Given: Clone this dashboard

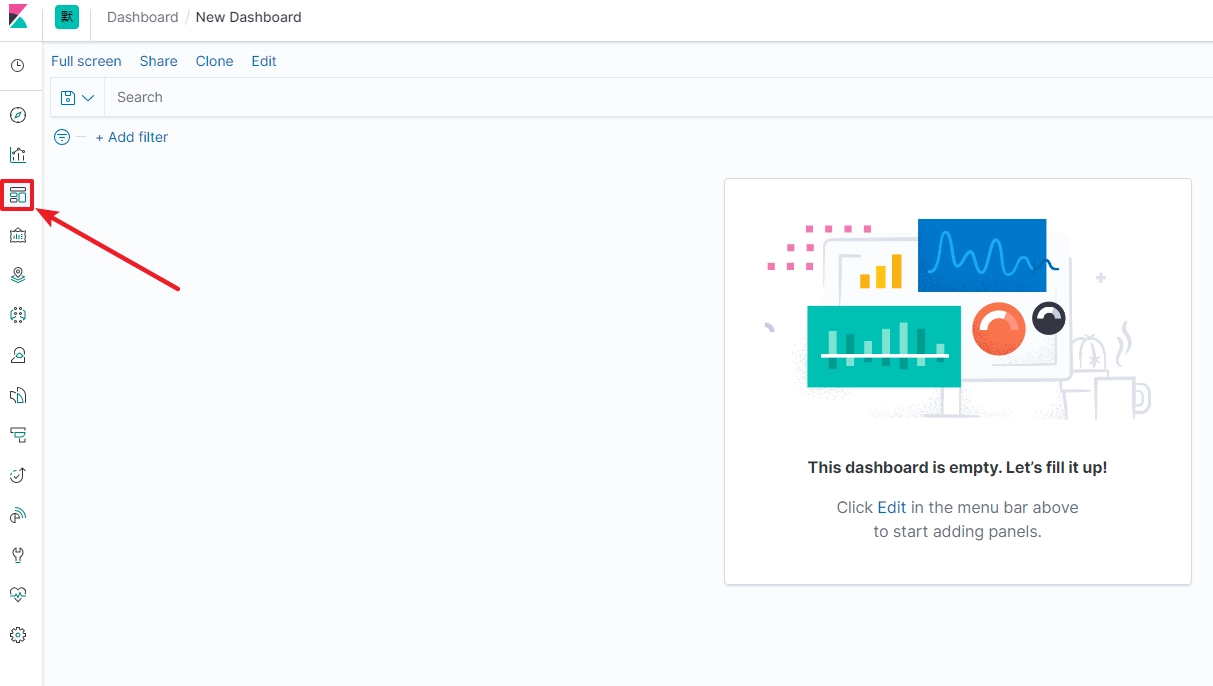Looking at the screenshot, I should coord(214,61).
